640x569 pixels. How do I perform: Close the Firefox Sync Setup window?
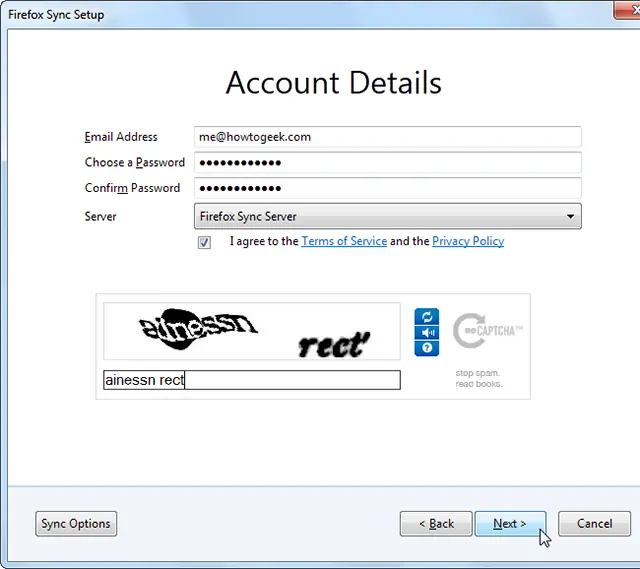coord(629,10)
